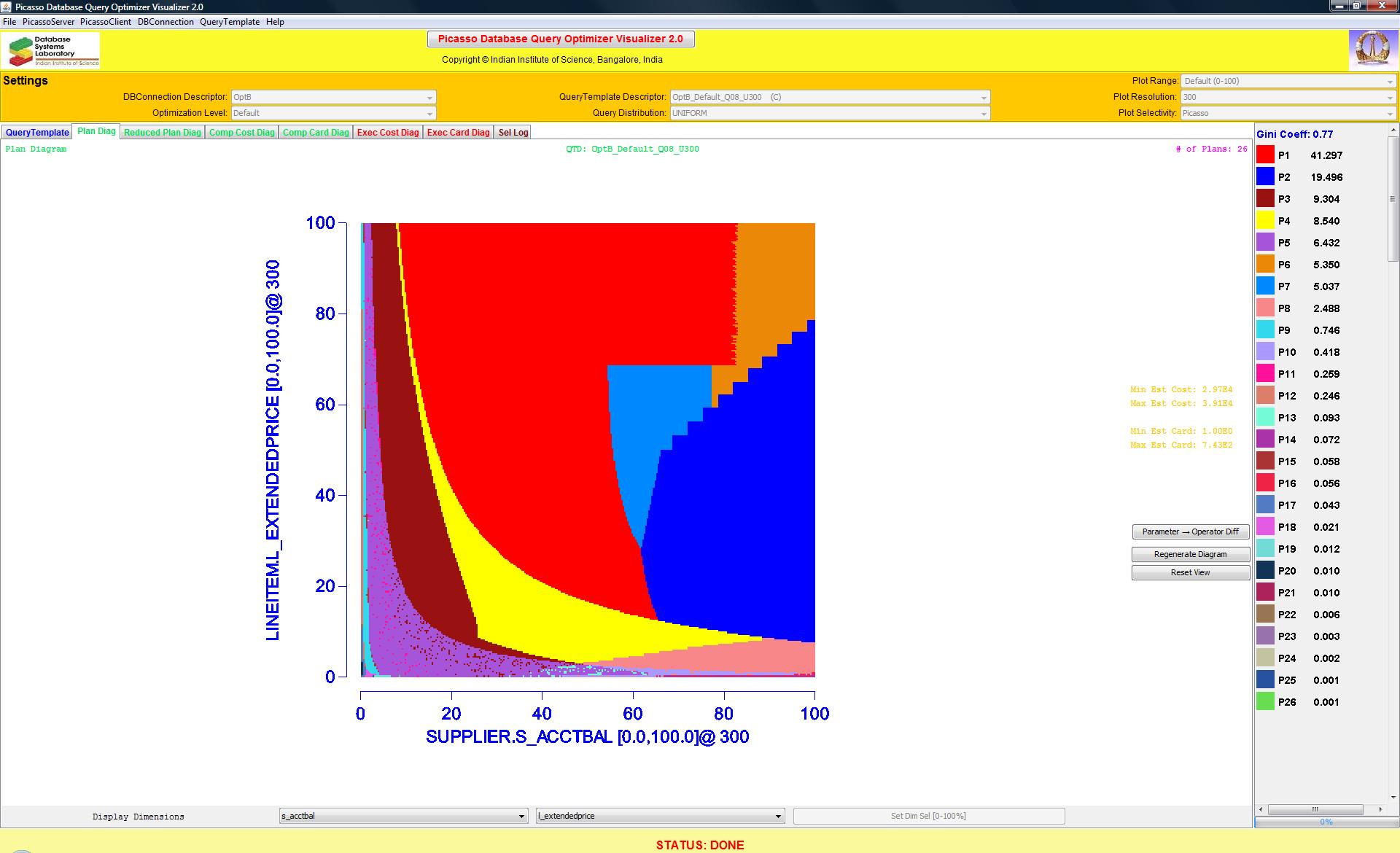Open the s_acctbal display dimension dropdown
Screen dimensions: 1400x853
pos(403,816)
